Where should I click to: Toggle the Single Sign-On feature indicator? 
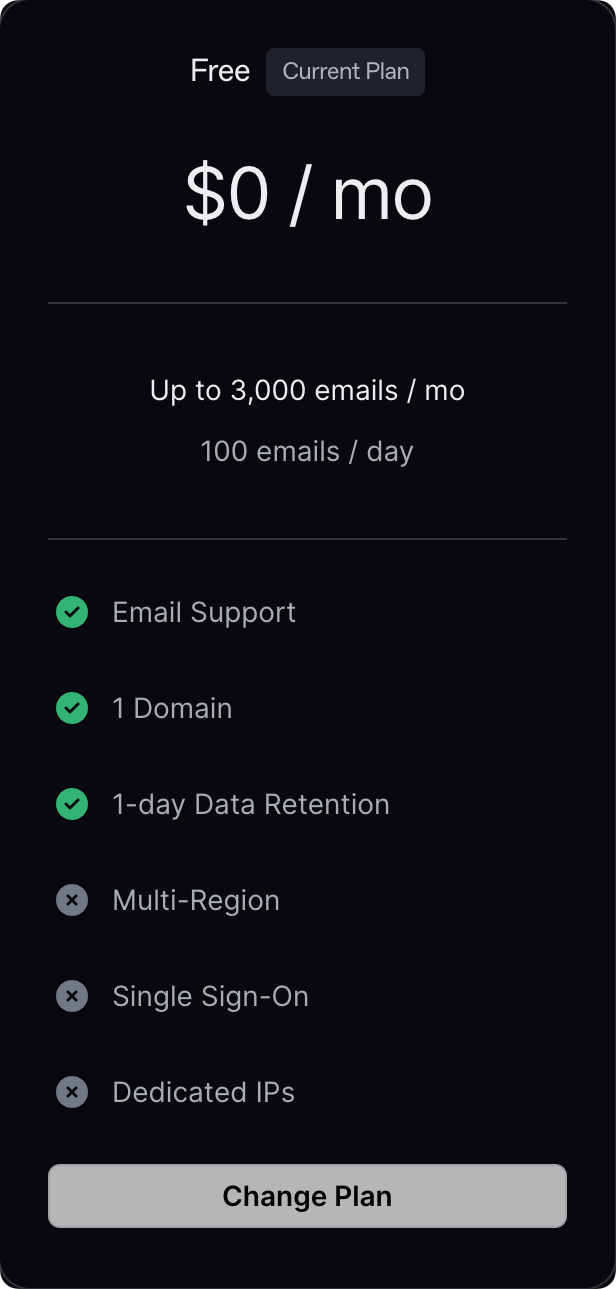(71, 996)
